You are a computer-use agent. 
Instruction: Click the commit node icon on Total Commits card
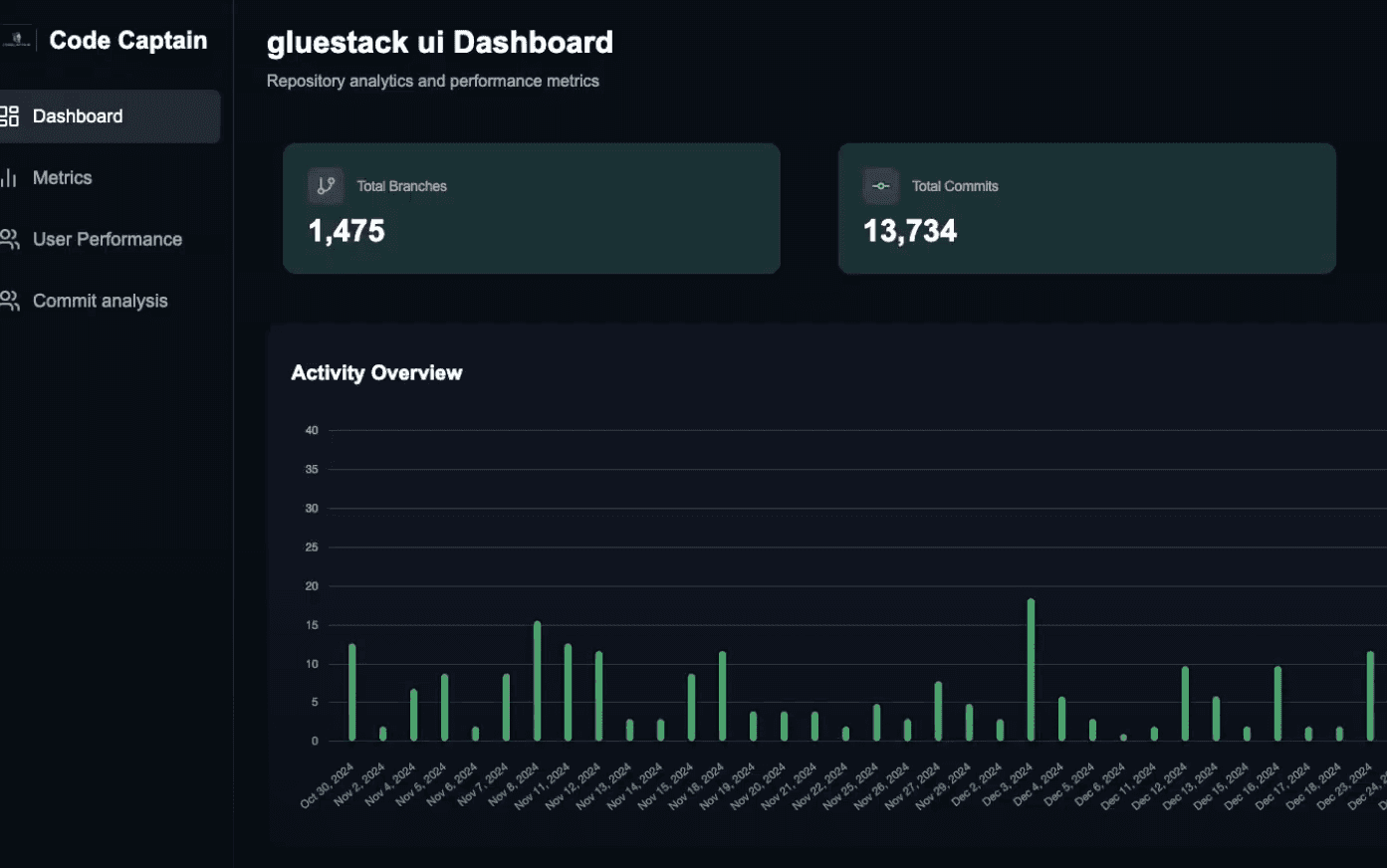[x=880, y=186]
